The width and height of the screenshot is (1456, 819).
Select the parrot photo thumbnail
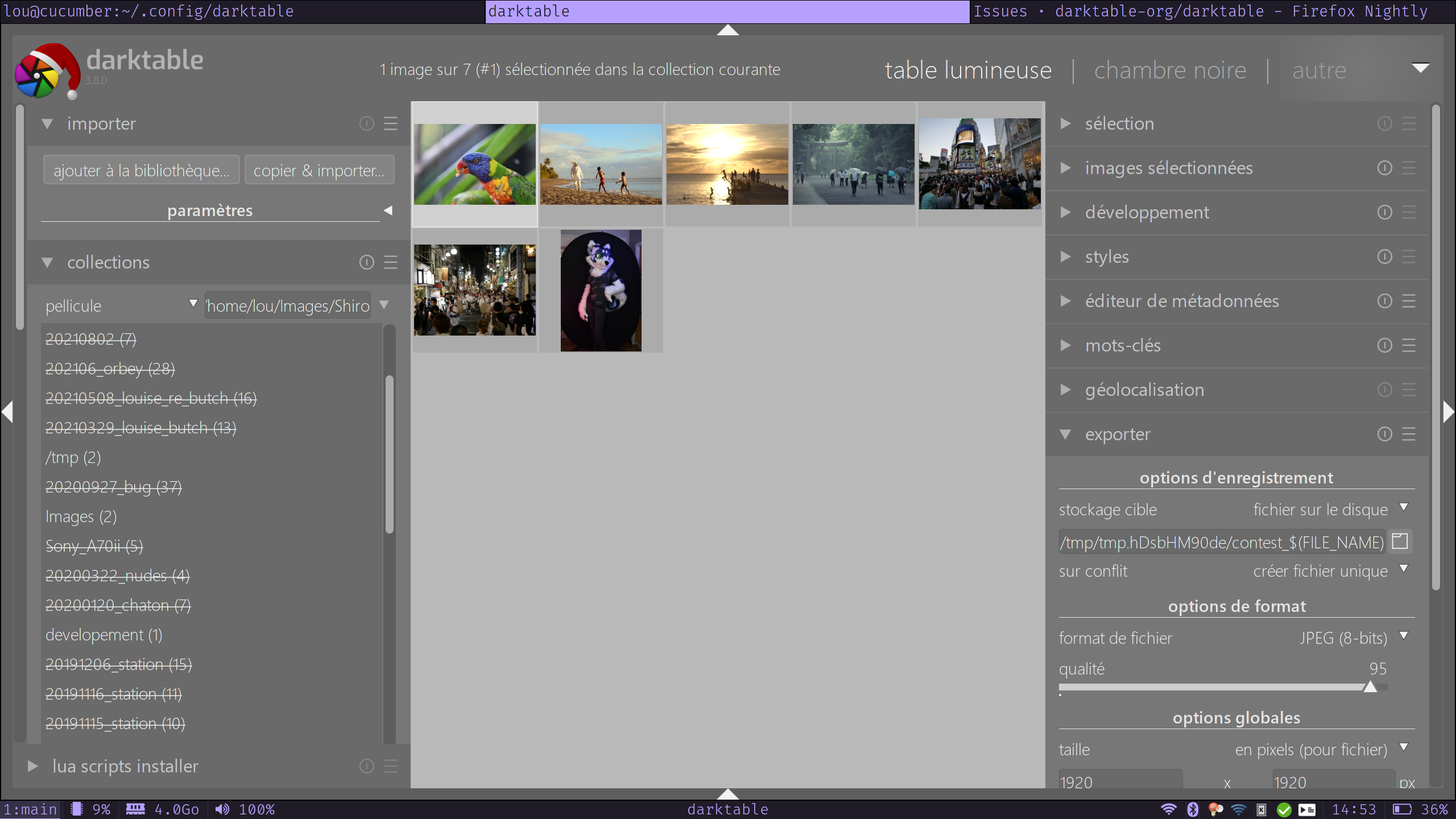coord(474,164)
